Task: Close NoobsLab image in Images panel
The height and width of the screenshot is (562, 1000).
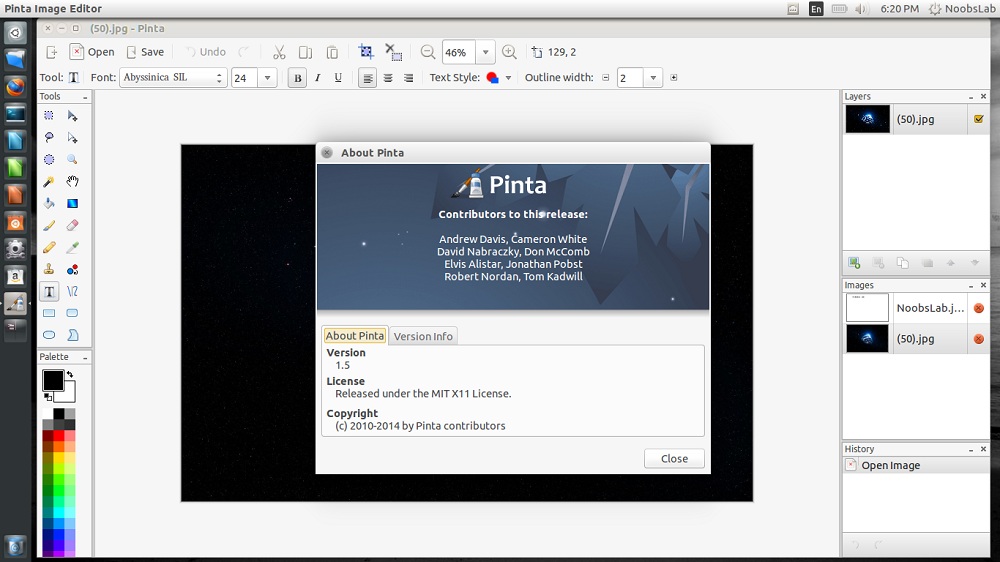Action: pos(978,308)
